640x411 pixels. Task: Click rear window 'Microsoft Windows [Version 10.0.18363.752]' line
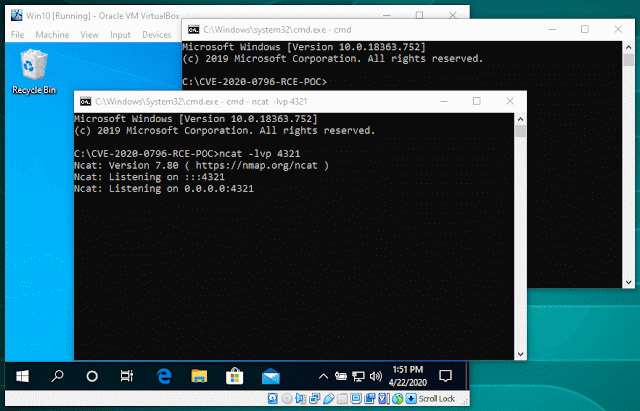(x=304, y=47)
